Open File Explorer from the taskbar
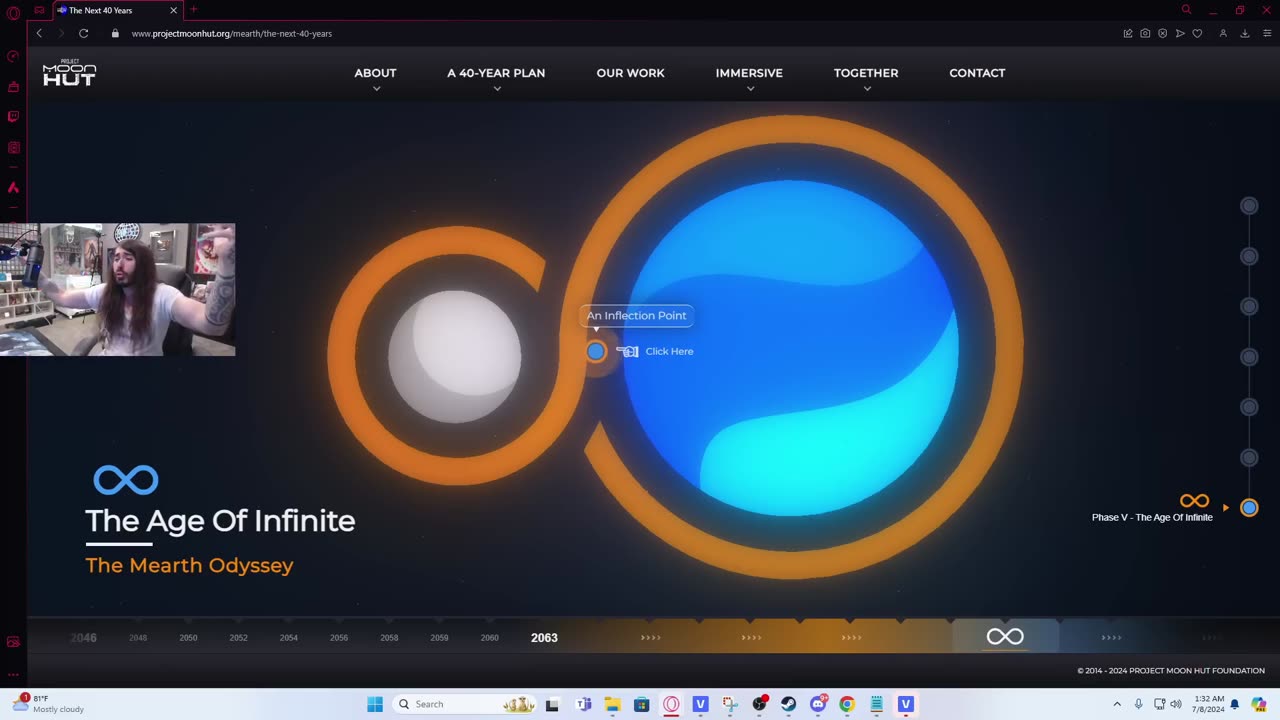This screenshot has width=1280, height=720. (x=612, y=704)
